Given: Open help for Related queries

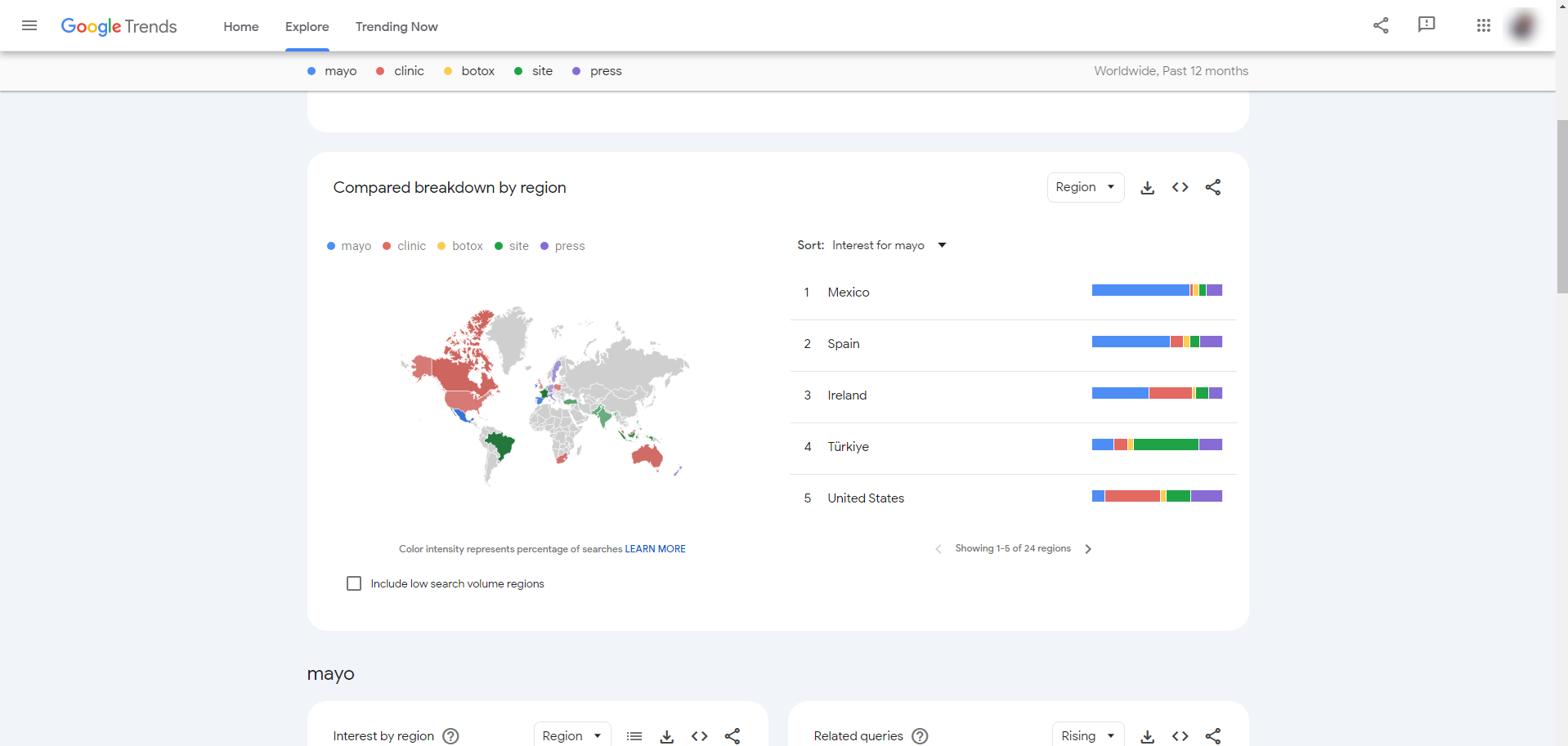Looking at the screenshot, I should (920, 736).
